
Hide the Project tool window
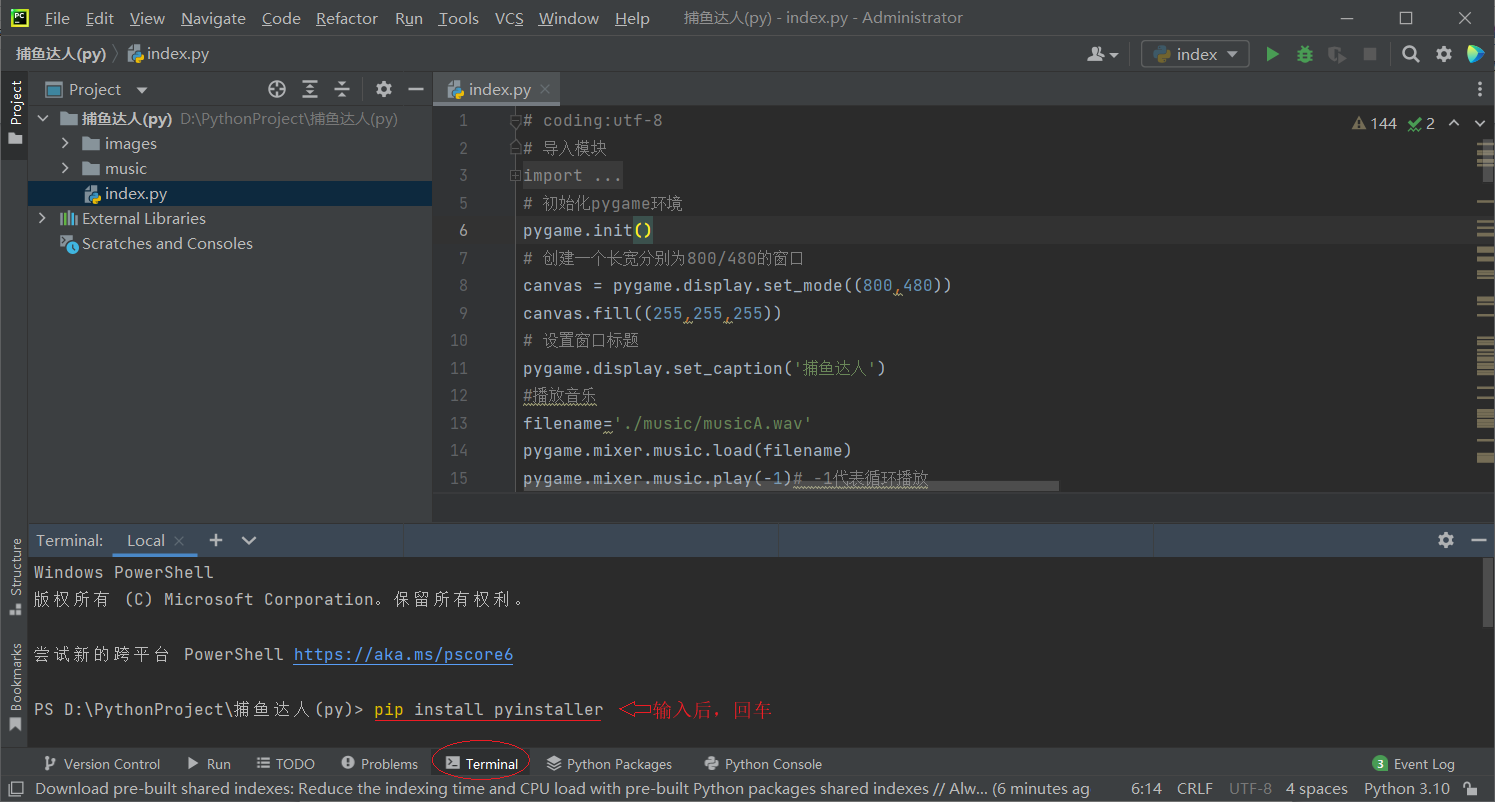[x=417, y=89]
